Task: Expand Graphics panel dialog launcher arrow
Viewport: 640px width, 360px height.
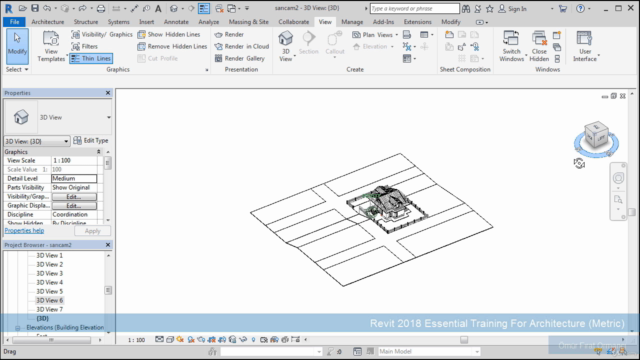Action: (207, 70)
